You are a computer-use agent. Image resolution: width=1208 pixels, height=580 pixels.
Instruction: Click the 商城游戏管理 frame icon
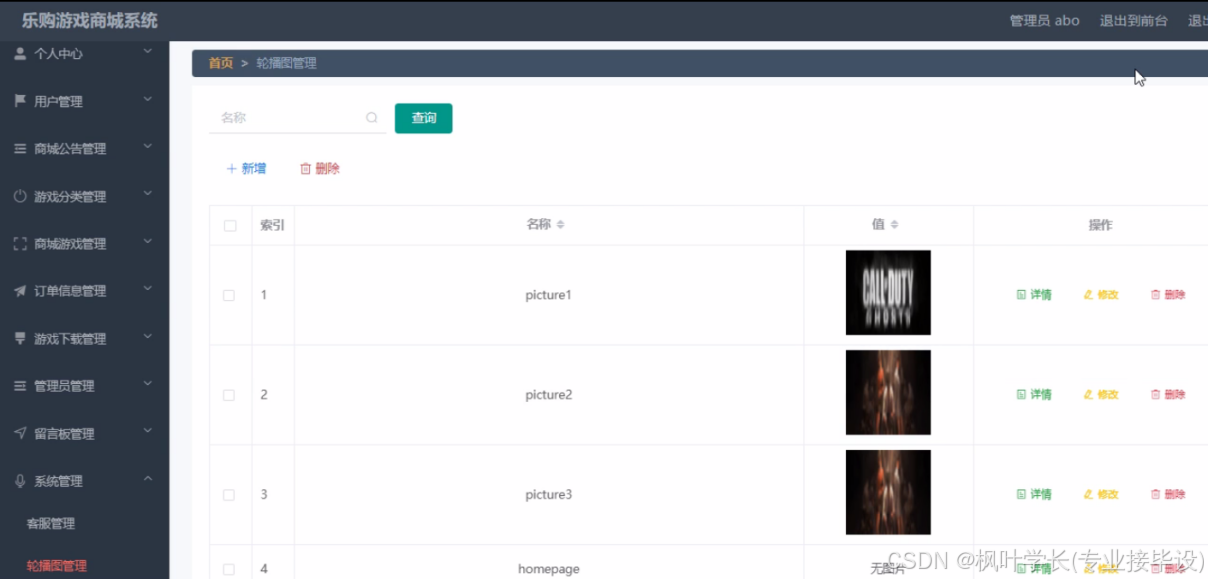20,243
